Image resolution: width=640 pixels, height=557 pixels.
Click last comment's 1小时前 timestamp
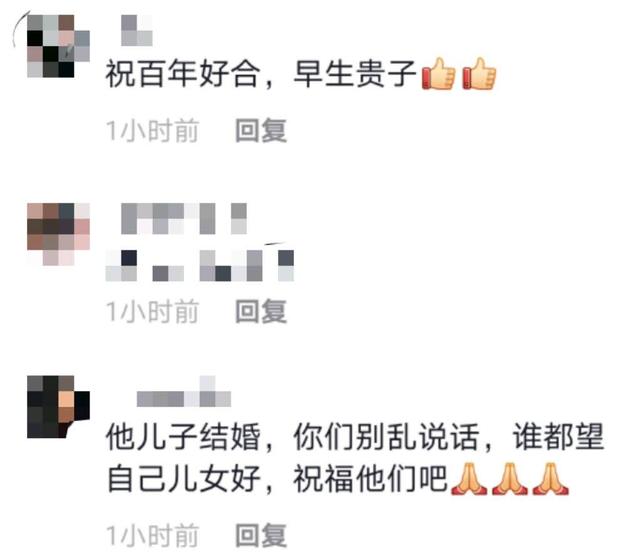click(153, 536)
